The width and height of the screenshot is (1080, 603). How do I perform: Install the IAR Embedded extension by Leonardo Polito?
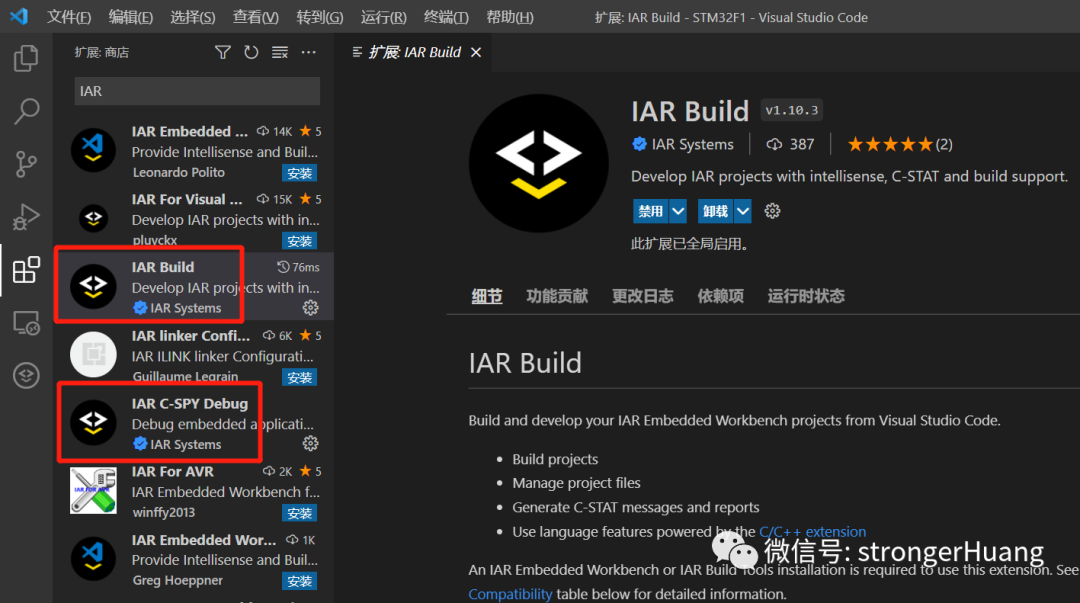(x=300, y=173)
